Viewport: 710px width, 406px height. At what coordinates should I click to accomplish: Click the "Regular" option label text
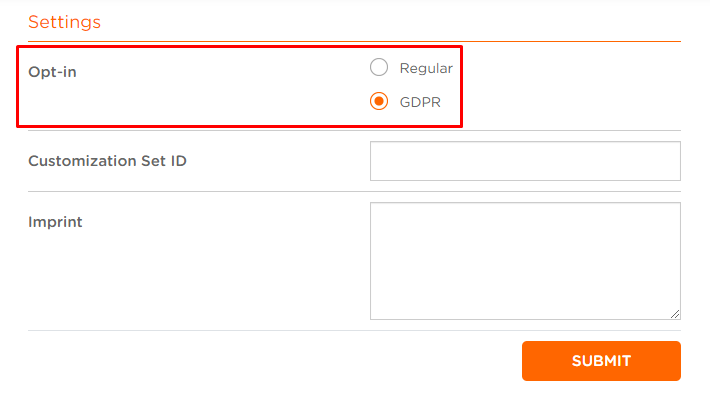pos(426,68)
